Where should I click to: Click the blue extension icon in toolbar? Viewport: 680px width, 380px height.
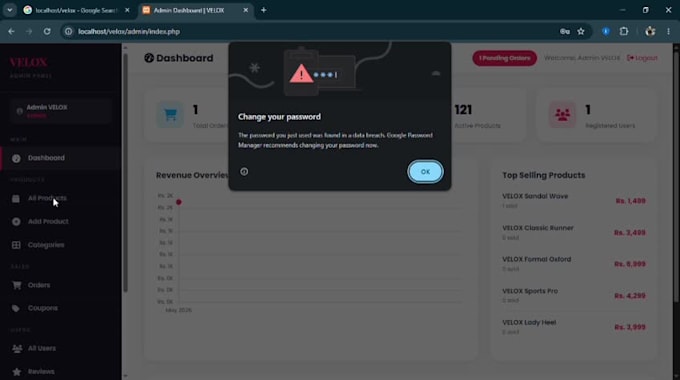click(606, 32)
